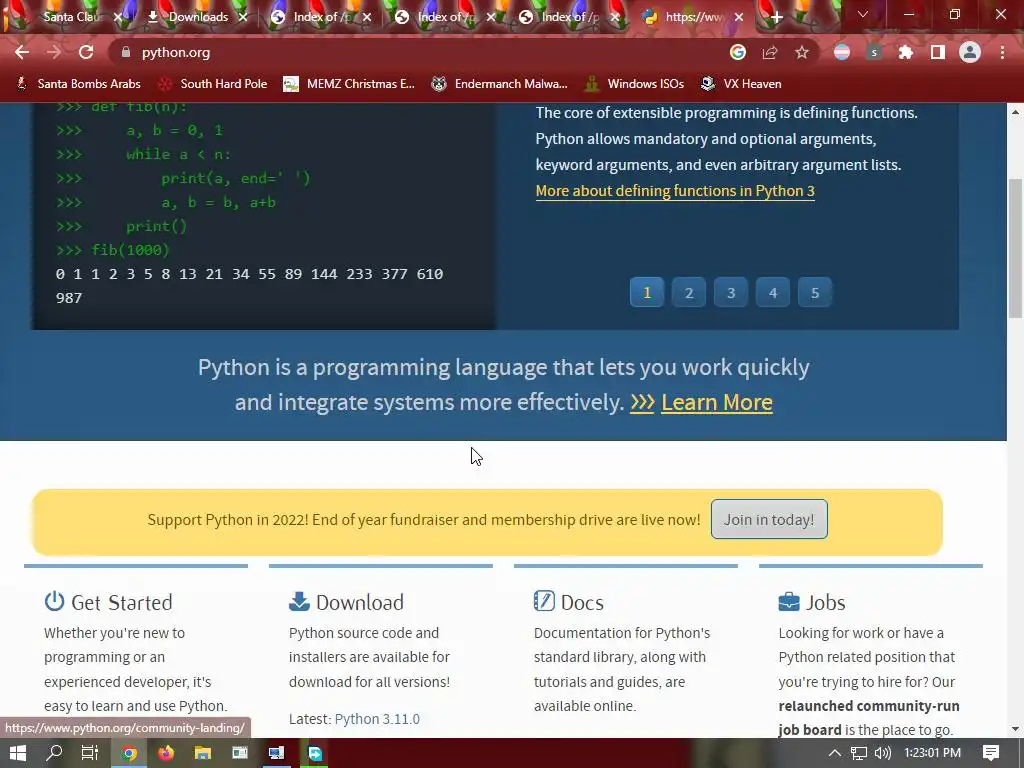Open the Jobs heading link

pos(825,602)
